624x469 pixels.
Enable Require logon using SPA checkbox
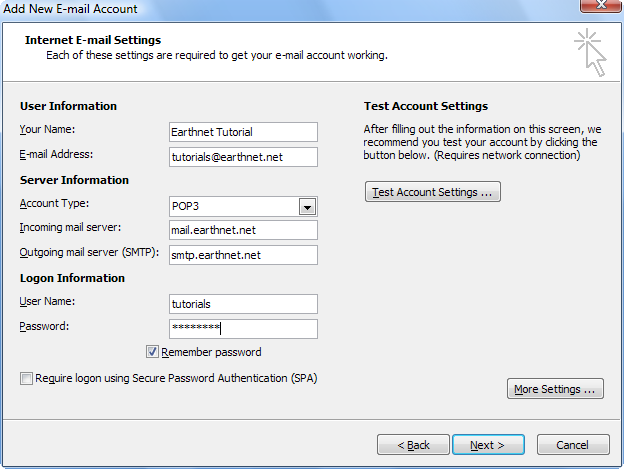coord(26,378)
